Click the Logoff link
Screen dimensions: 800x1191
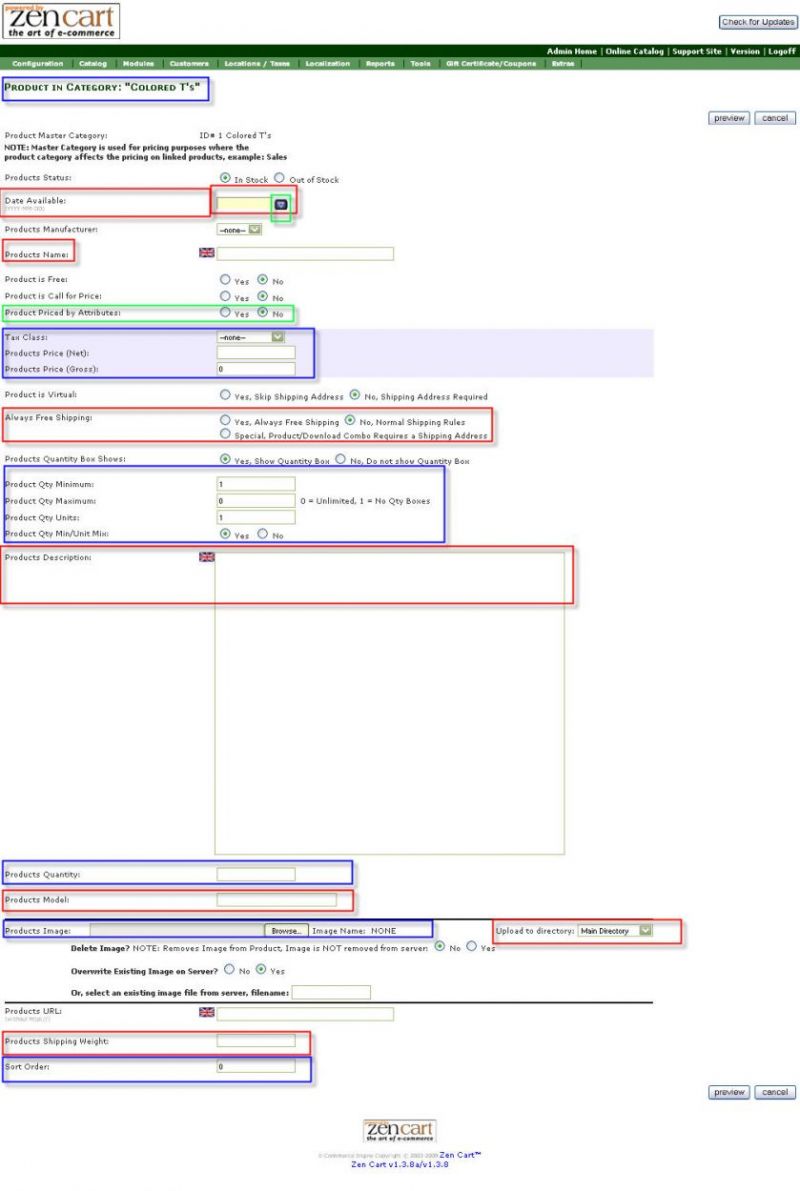pos(782,51)
